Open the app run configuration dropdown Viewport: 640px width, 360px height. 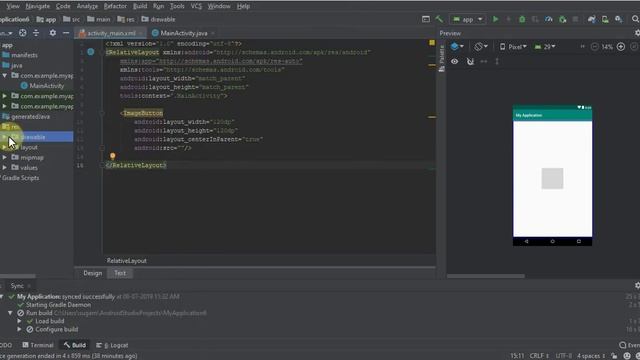(x=468, y=19)
